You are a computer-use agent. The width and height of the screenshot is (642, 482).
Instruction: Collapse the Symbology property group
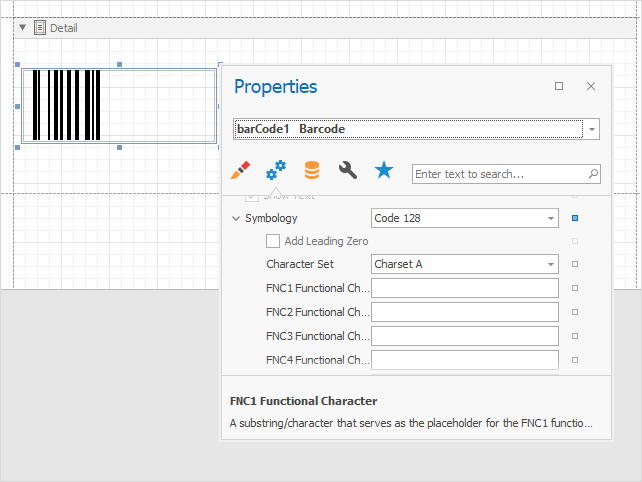tap(236, 218)
